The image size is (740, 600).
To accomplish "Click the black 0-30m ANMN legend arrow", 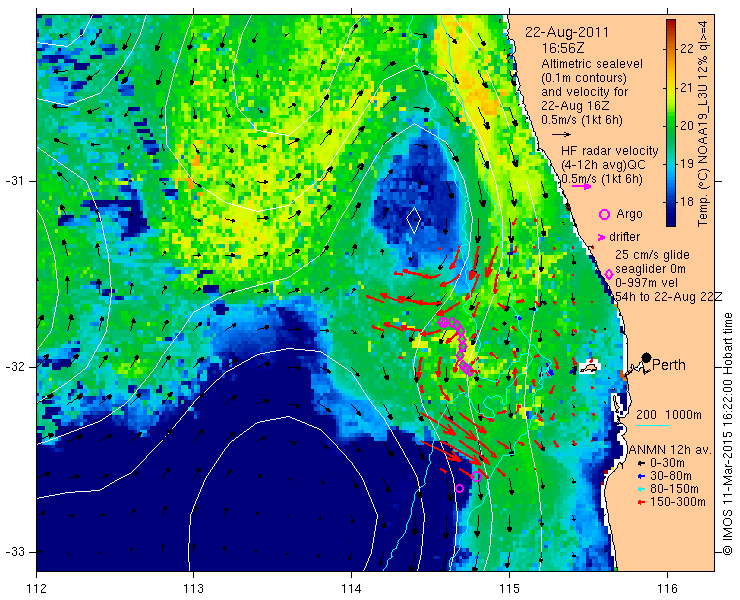I will pyautogui.click(x=641, y=464).
